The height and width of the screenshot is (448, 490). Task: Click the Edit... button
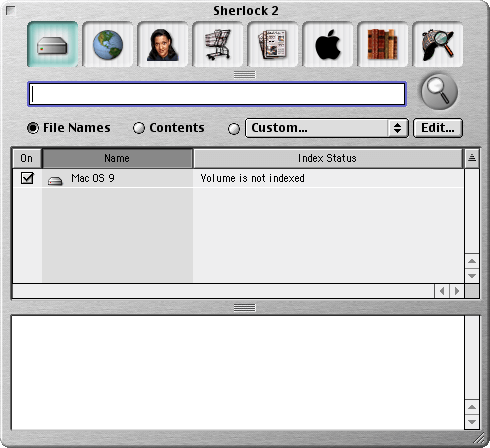point(438,128)
